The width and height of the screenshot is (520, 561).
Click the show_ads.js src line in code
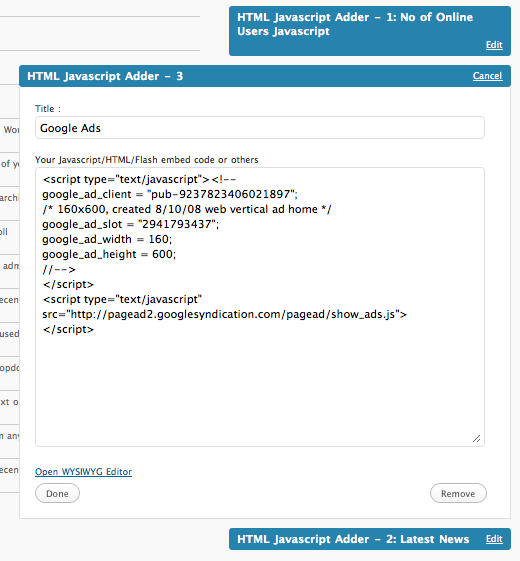point(224,314)
